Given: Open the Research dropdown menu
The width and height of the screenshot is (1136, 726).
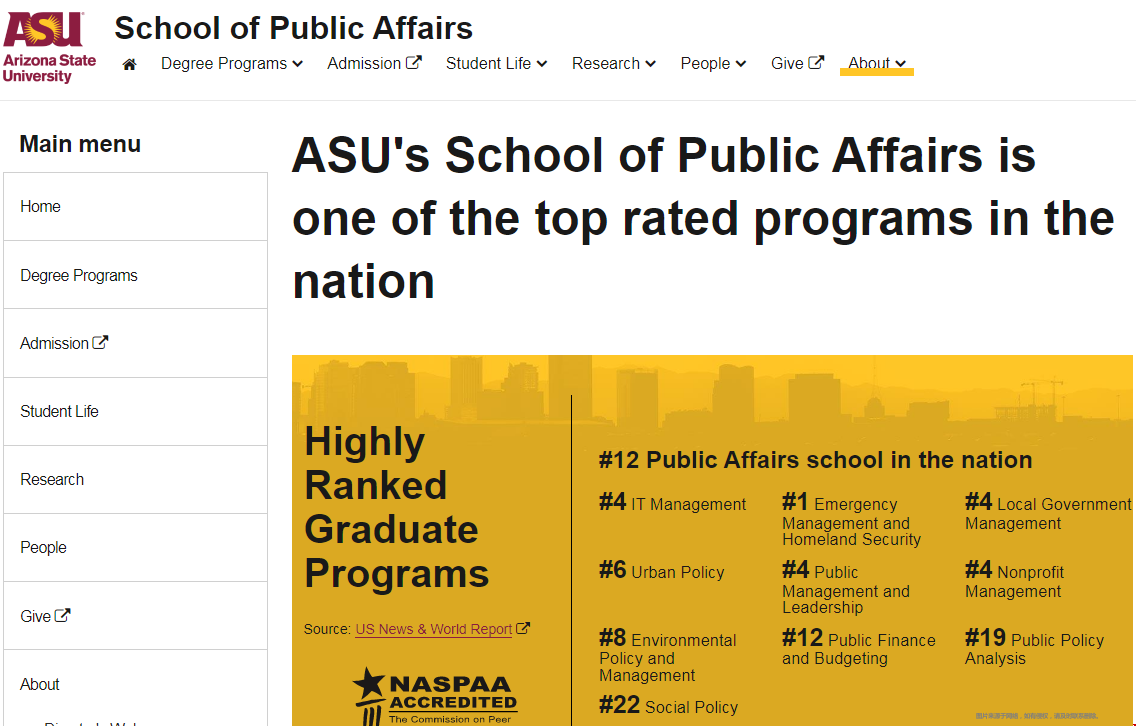Looking at the screenshot, I should (x=614, y=64).
